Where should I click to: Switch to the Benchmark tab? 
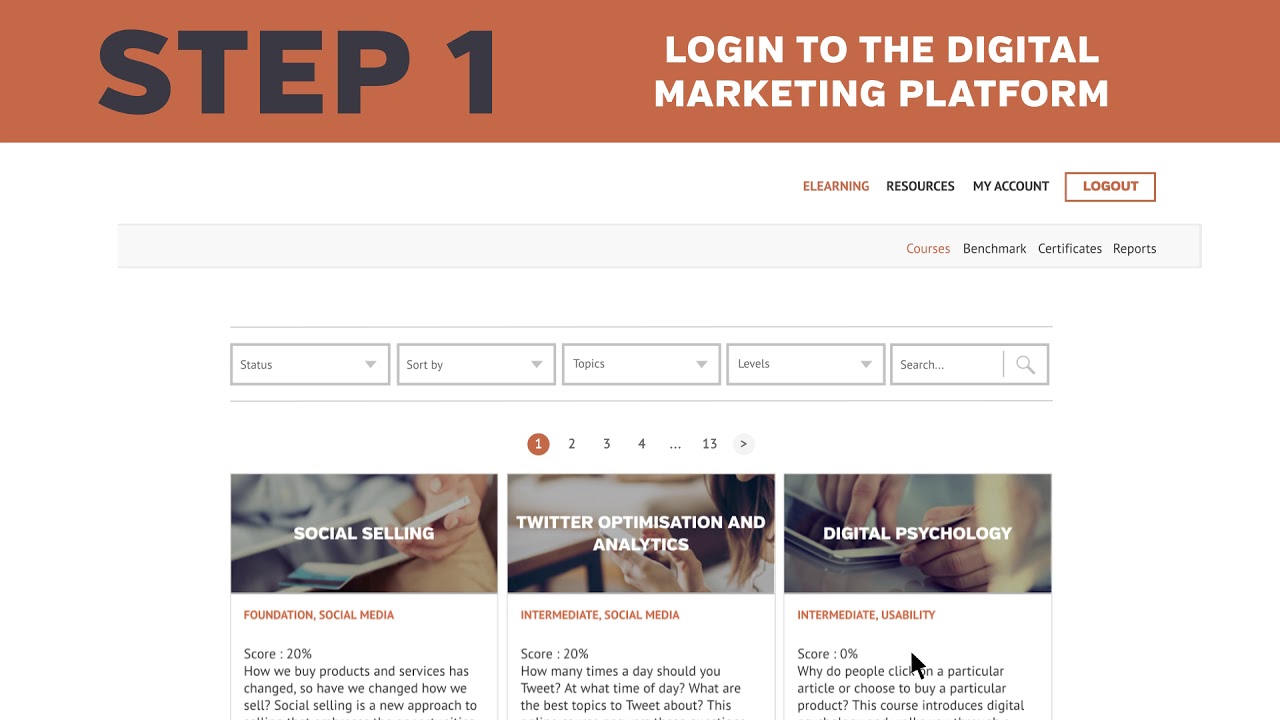pos(994,249)
